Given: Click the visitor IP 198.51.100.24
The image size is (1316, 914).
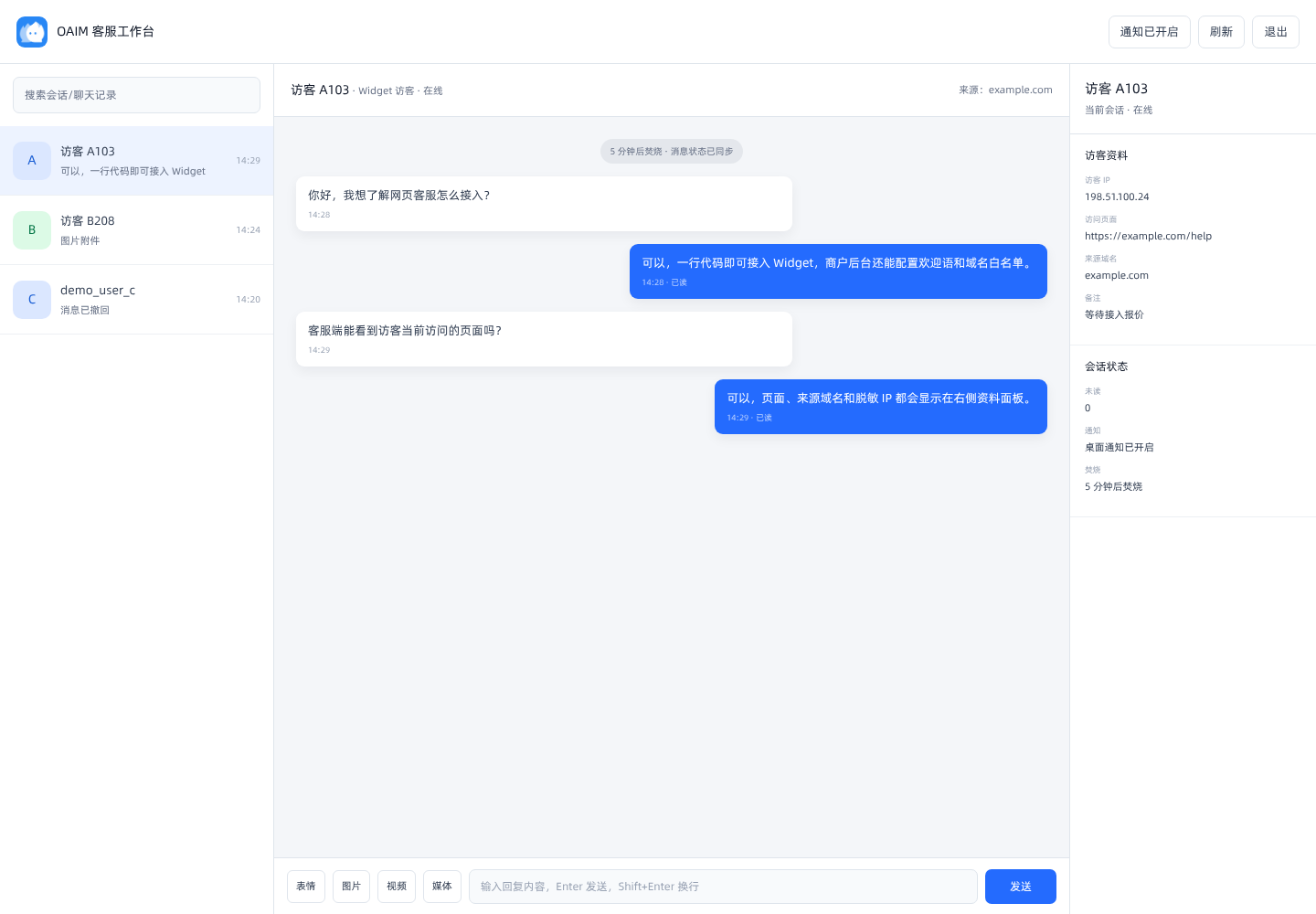Looking at the screenshot, I should (x=1117, y=197).
